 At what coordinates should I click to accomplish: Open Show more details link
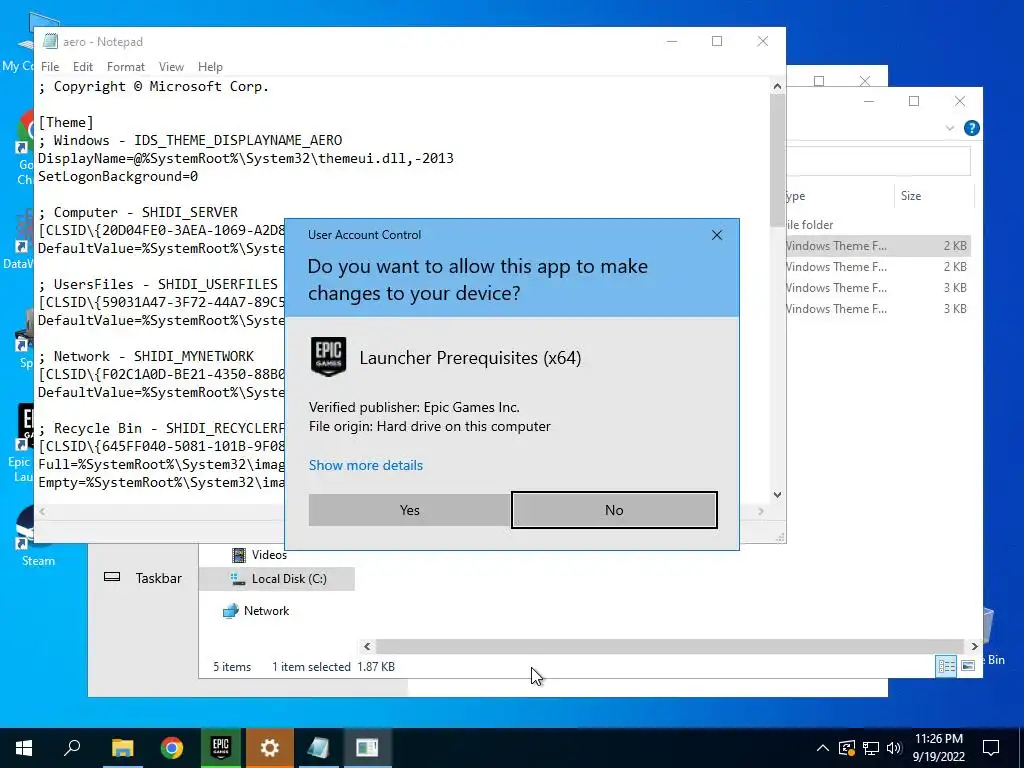tap(366, 465)
